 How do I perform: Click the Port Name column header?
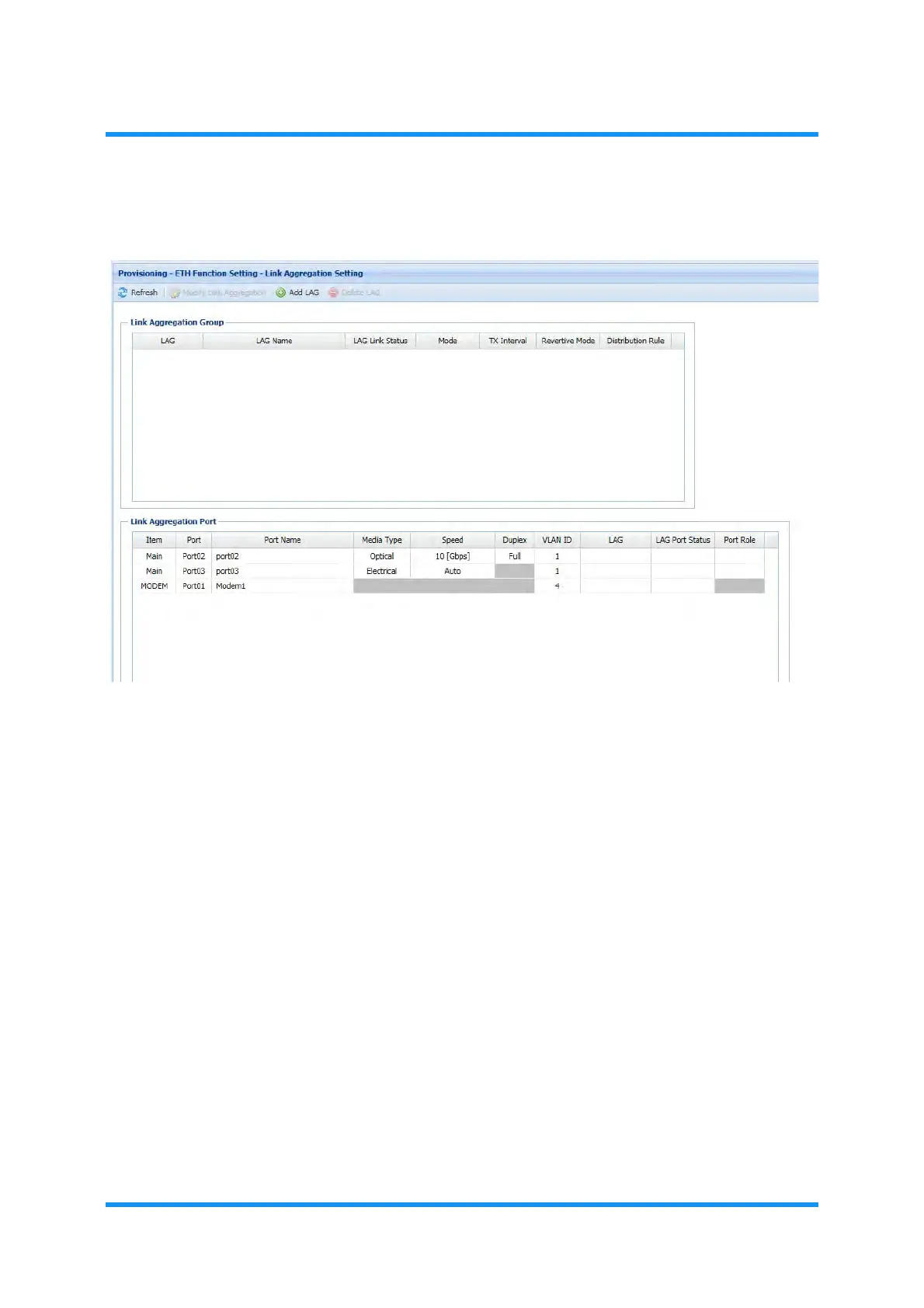pyautogui.click(x=283, y=541)
